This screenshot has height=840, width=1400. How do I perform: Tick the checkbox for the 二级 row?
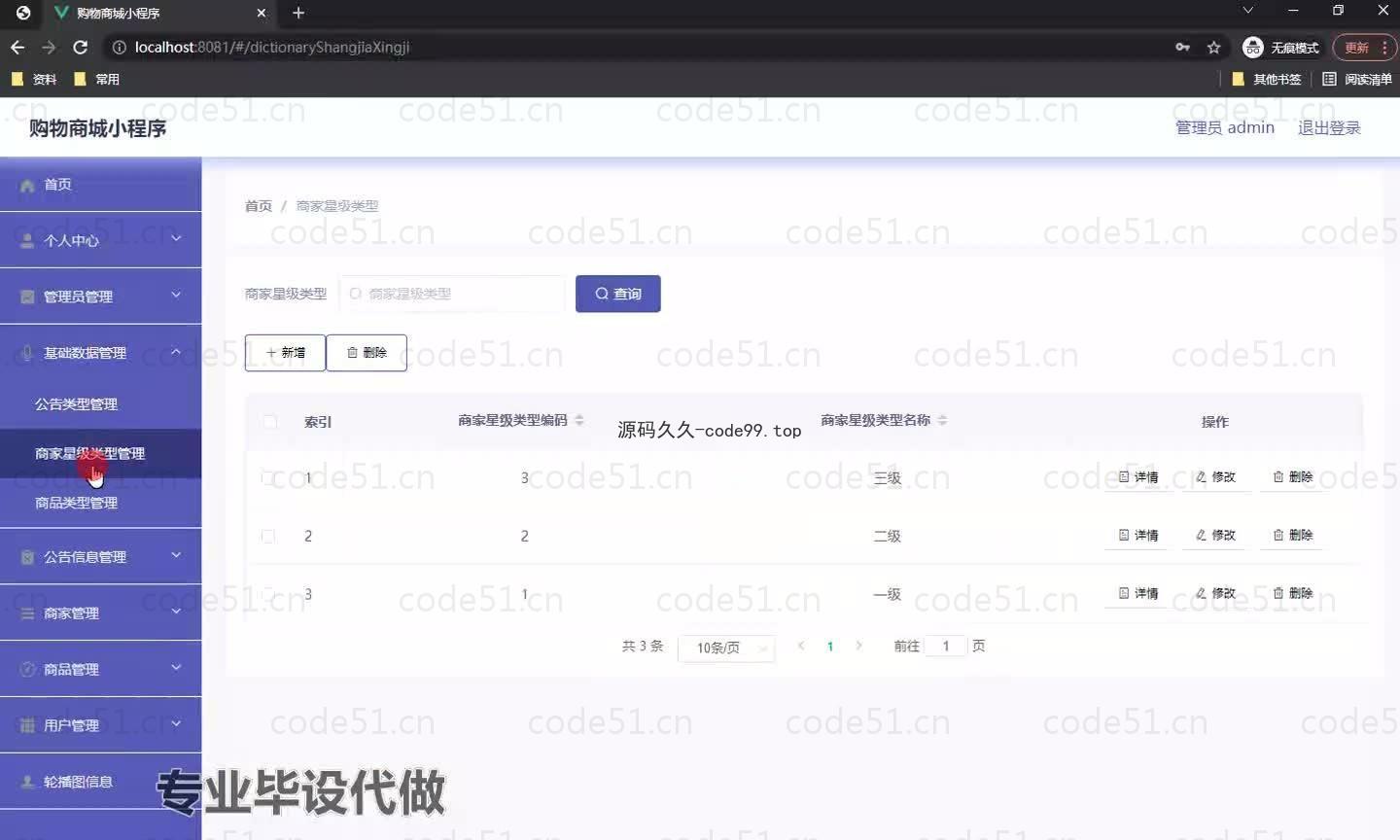[x=268, y=536]
